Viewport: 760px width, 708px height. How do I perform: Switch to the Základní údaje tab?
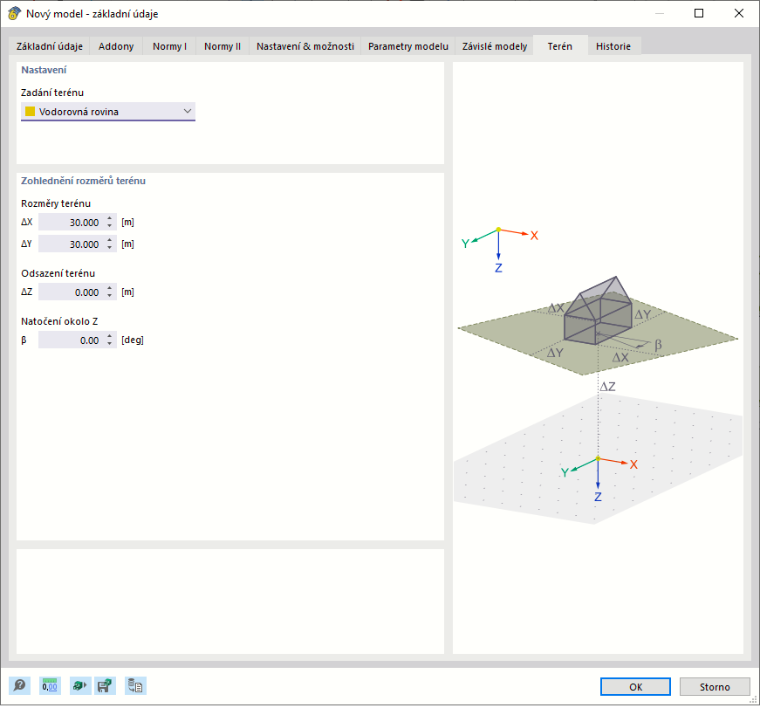pos(49,47)
